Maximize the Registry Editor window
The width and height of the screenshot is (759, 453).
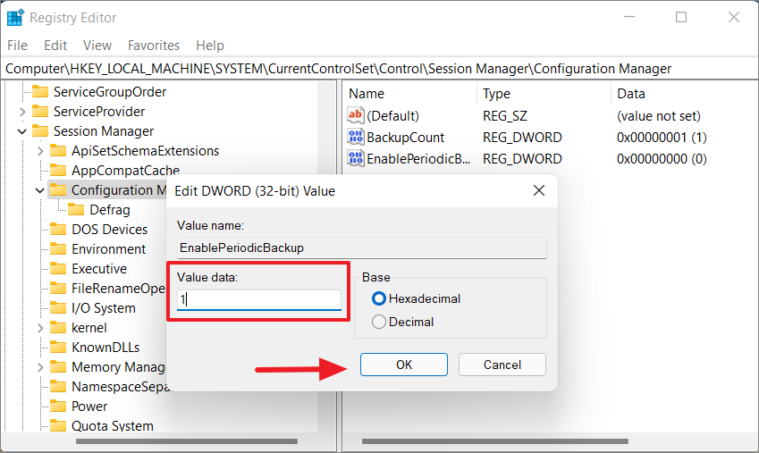pyautogui.click(x=681, y=17)
